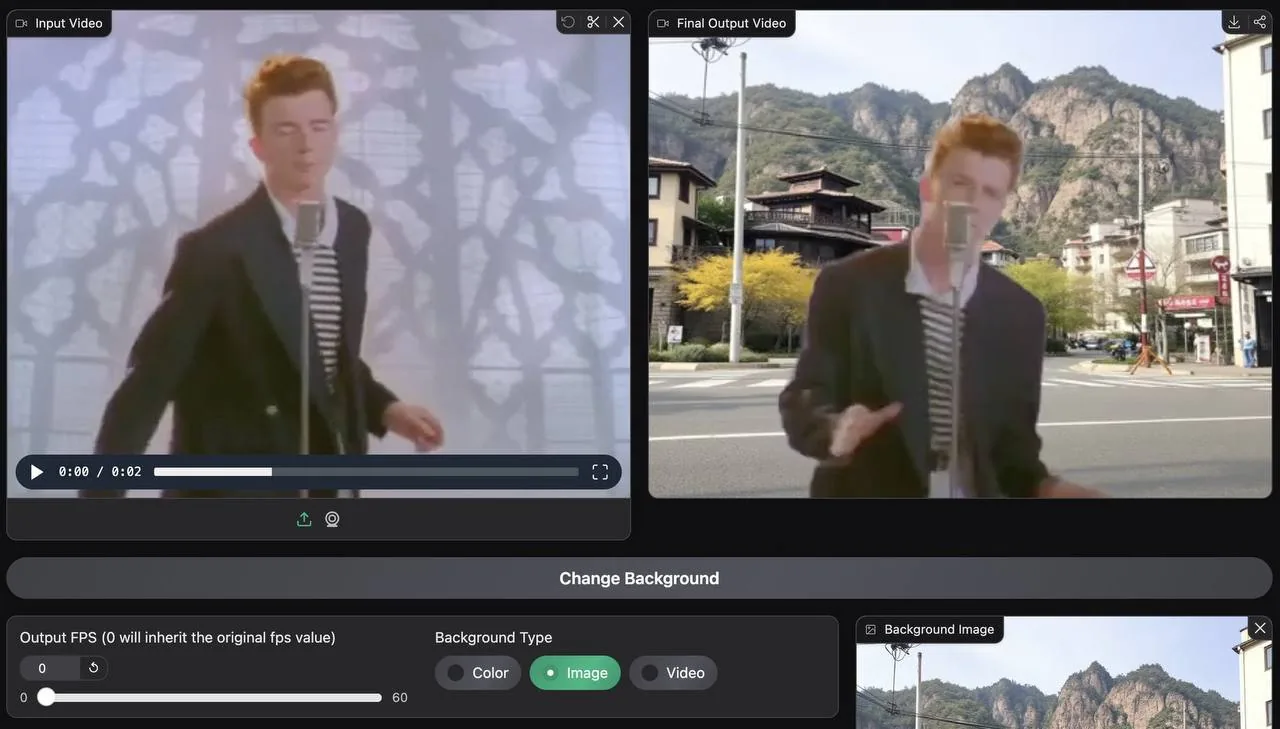Reset the Output FPS value
Image resolution: width=1280 pixels, height=729 pixels.
pos(93,668)
